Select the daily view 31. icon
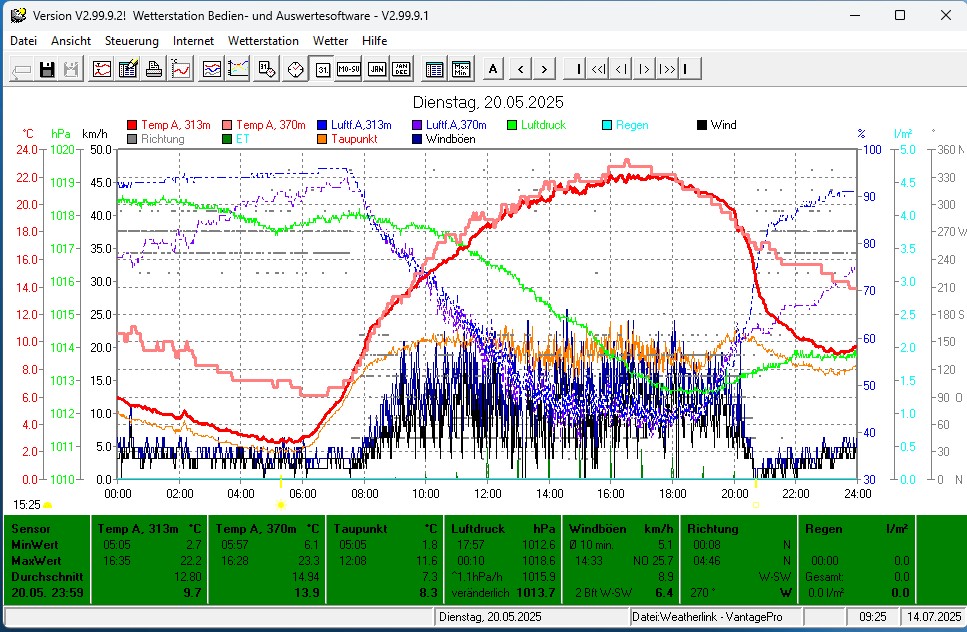Screen dimensions: 967x632 click(323, 69)
